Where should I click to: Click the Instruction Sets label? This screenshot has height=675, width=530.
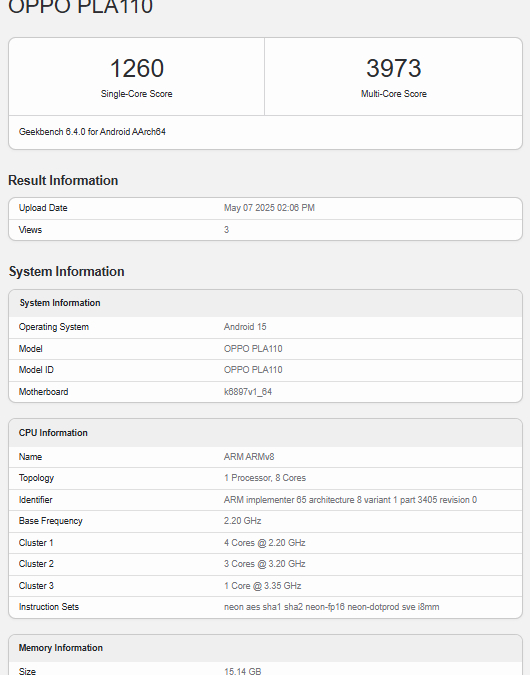click(x=49, y=607)
